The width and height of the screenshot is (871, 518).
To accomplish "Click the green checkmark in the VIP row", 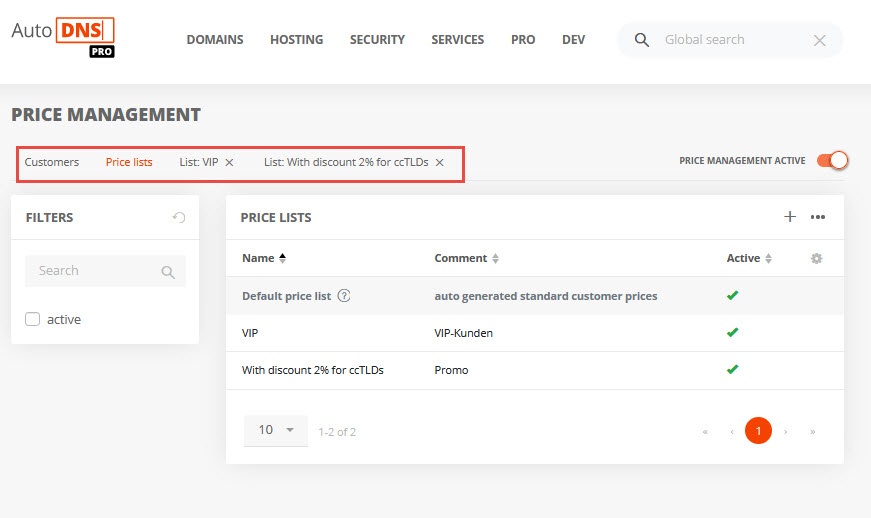I will tap(733, 333).
